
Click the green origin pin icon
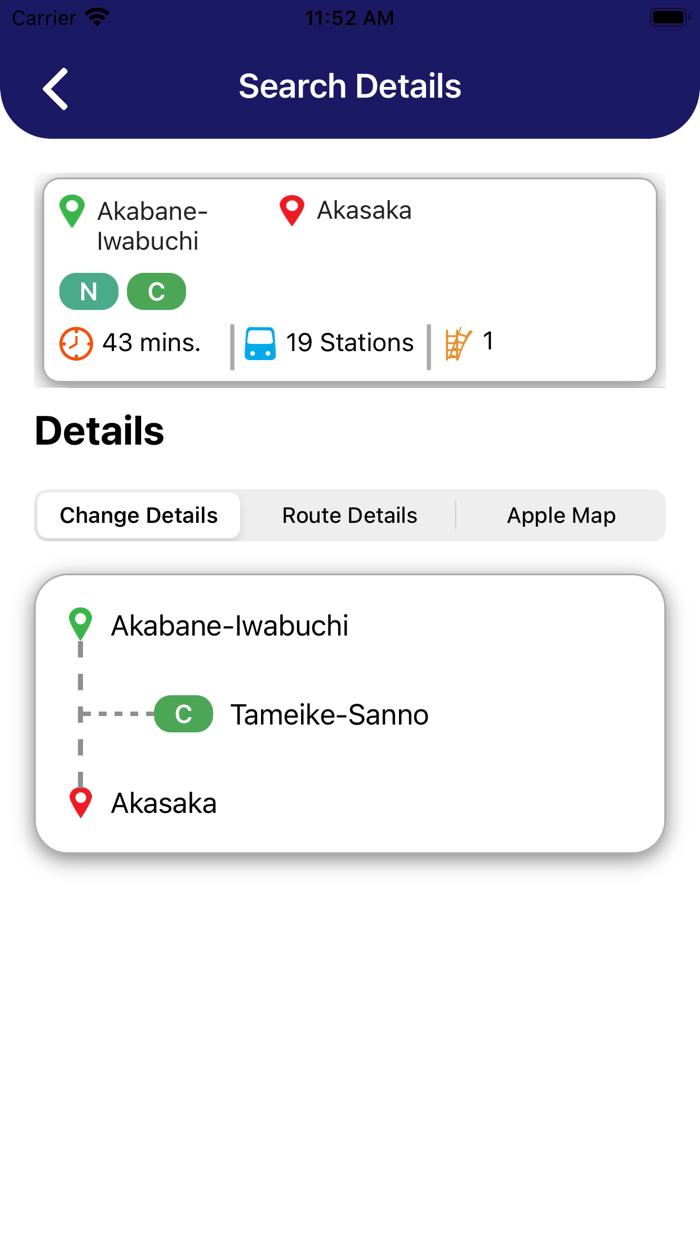71,211
